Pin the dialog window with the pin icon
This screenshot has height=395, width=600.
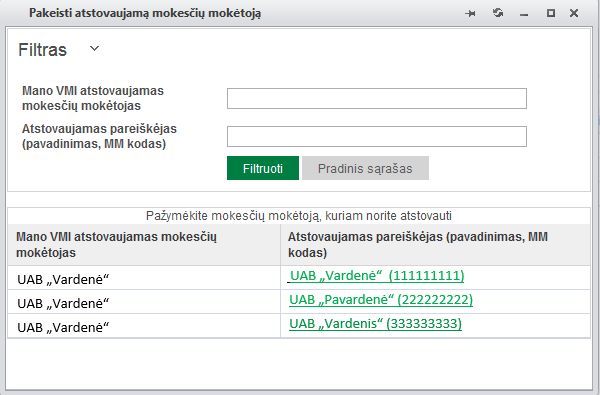point(470,14)
